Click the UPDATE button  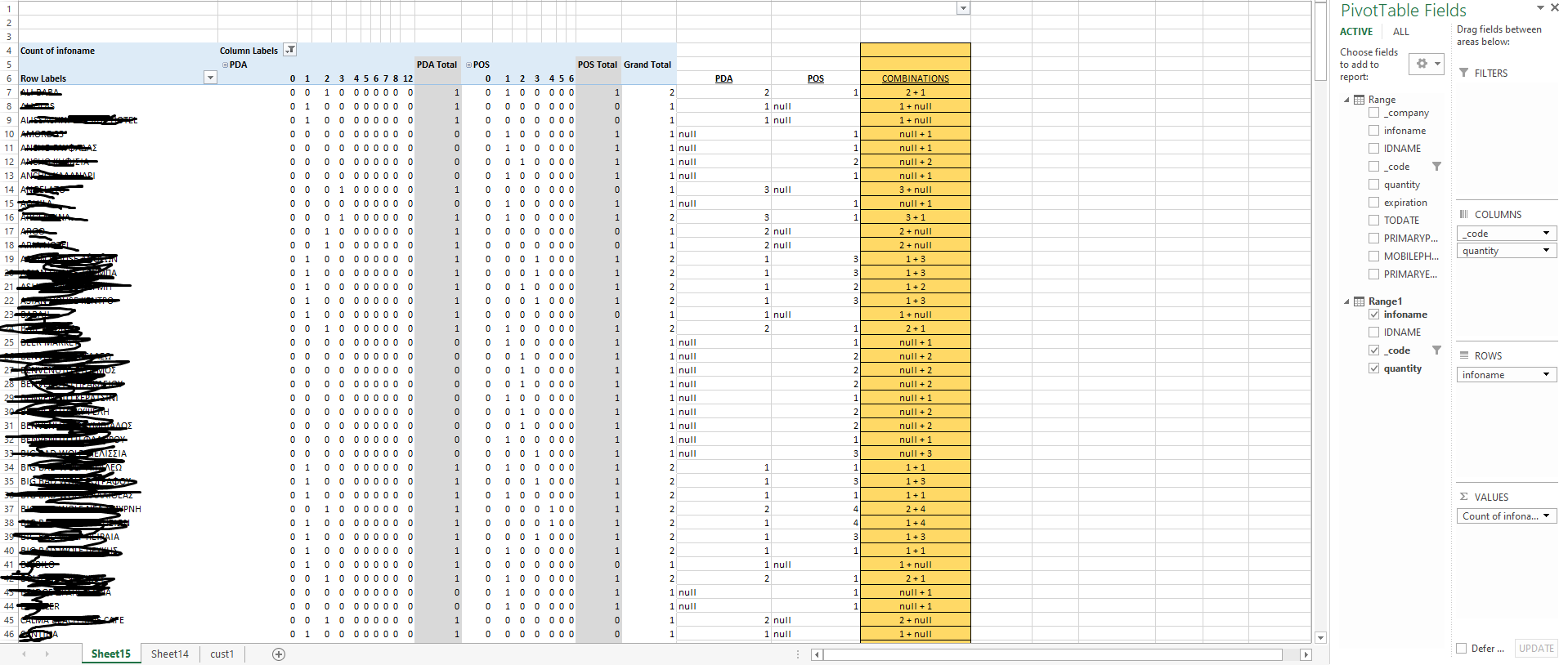pos(1536,649)
